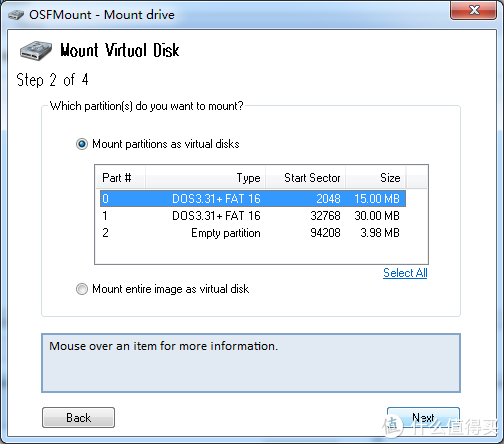The height and width of the screenshot is (444, 504).
Task: Click the Start Sector column header
Action: pos(305,178)
